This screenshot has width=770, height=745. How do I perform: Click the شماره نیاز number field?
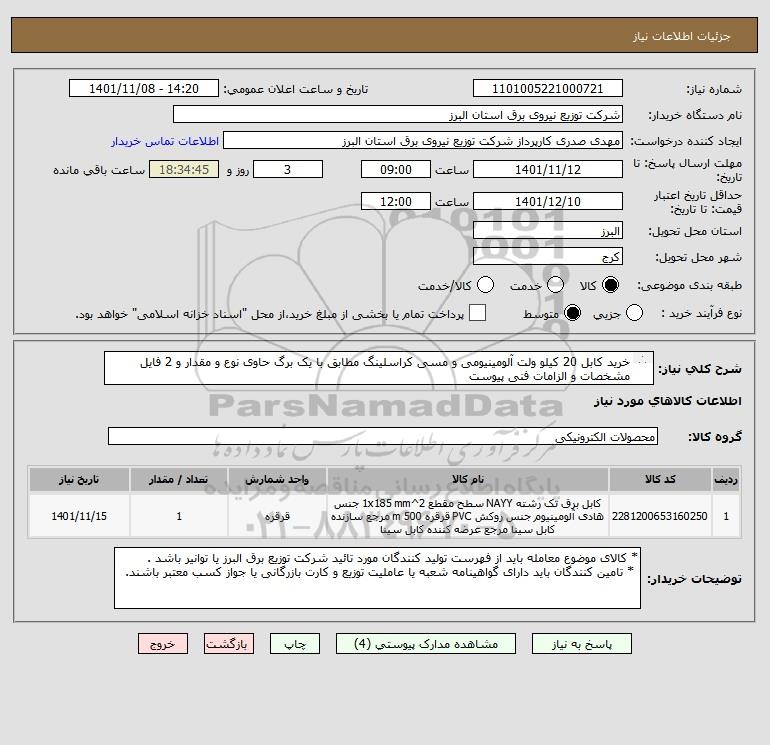coord(548,88)
